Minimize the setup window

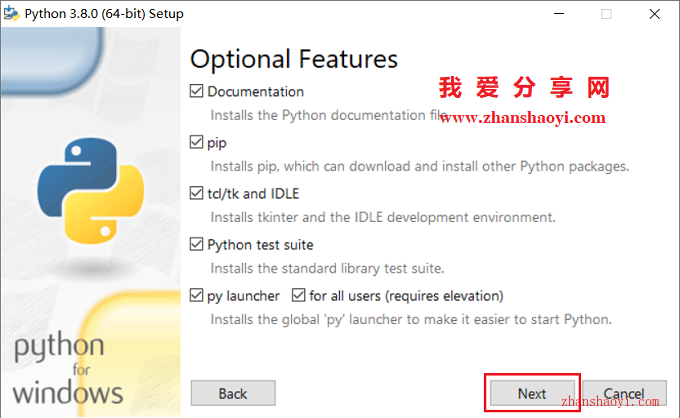[559, 14]
